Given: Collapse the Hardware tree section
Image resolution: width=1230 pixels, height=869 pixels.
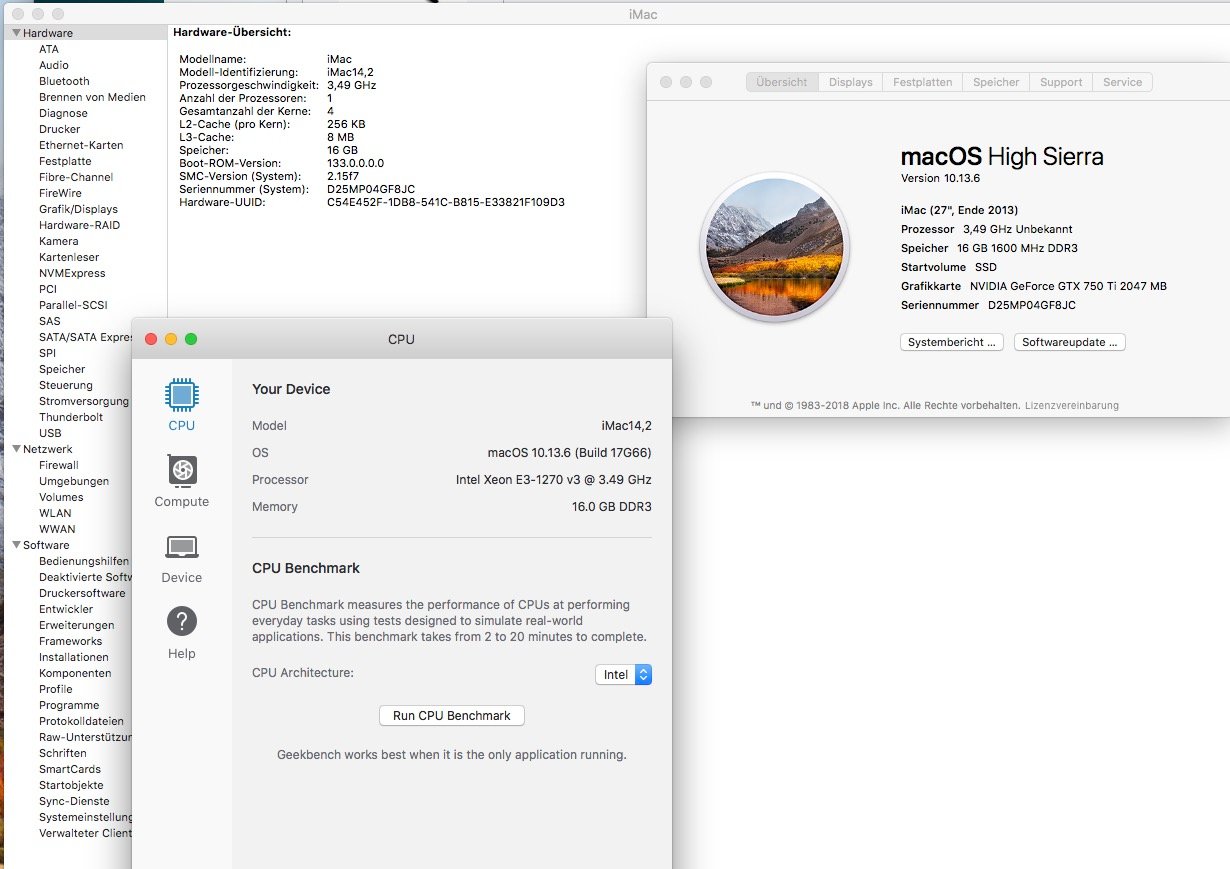Looking at the screenshot, I should pyautogui.click(x=17, y=33).
